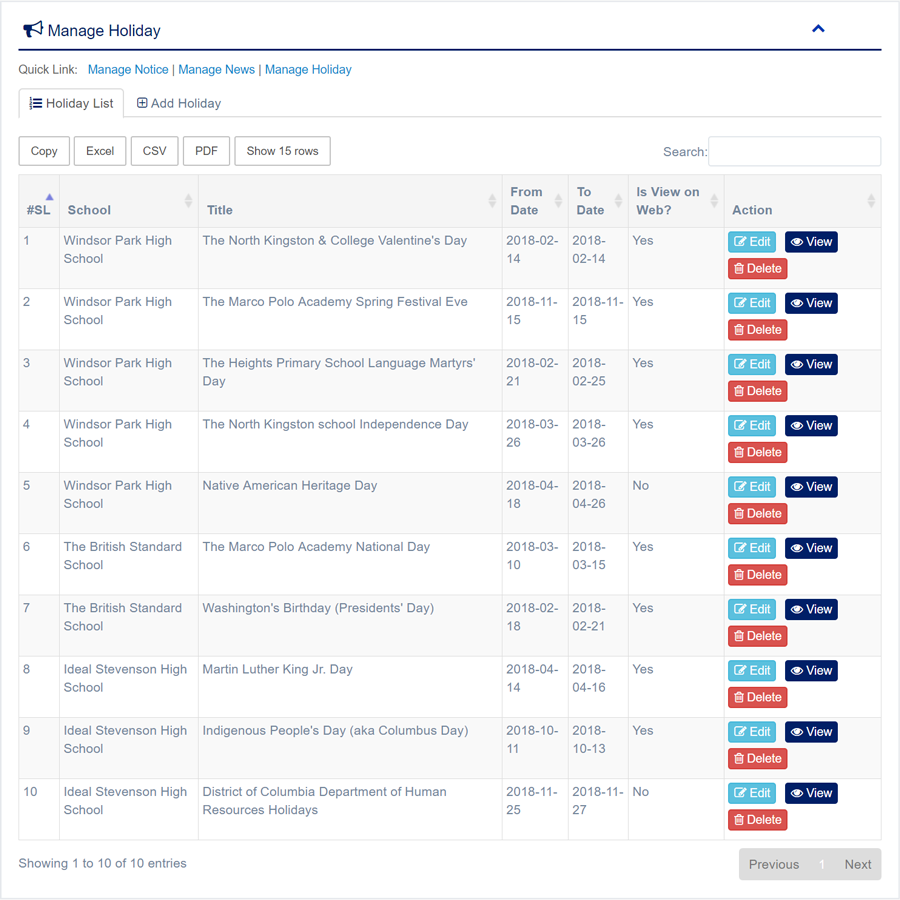Open the Show 15 rows dropdown
This screenshot has height=900, width=900.
click(282, 151)
